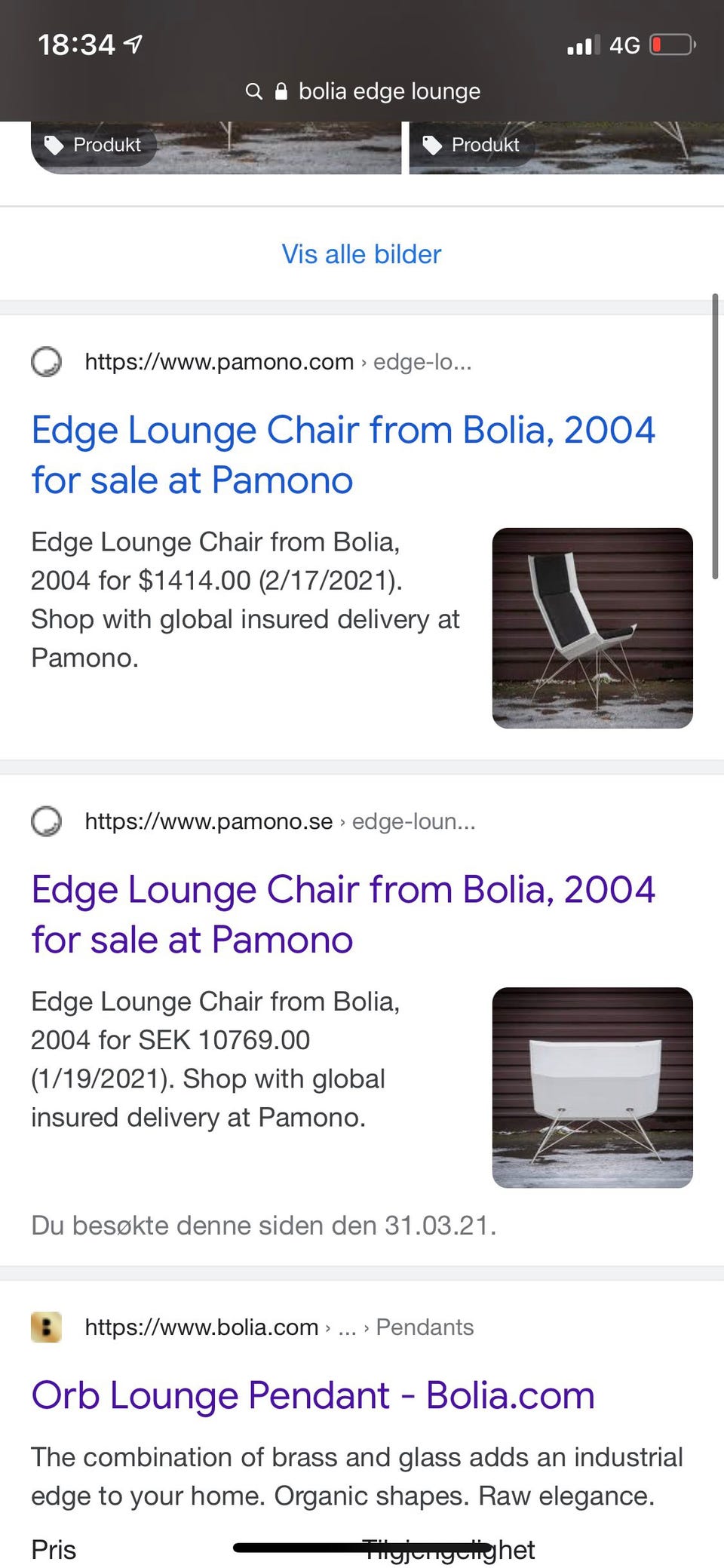Open Orb Lounge Pendant - Bolia.com result
This screenshot has width=724, height=1568.
click(313, 1395)
